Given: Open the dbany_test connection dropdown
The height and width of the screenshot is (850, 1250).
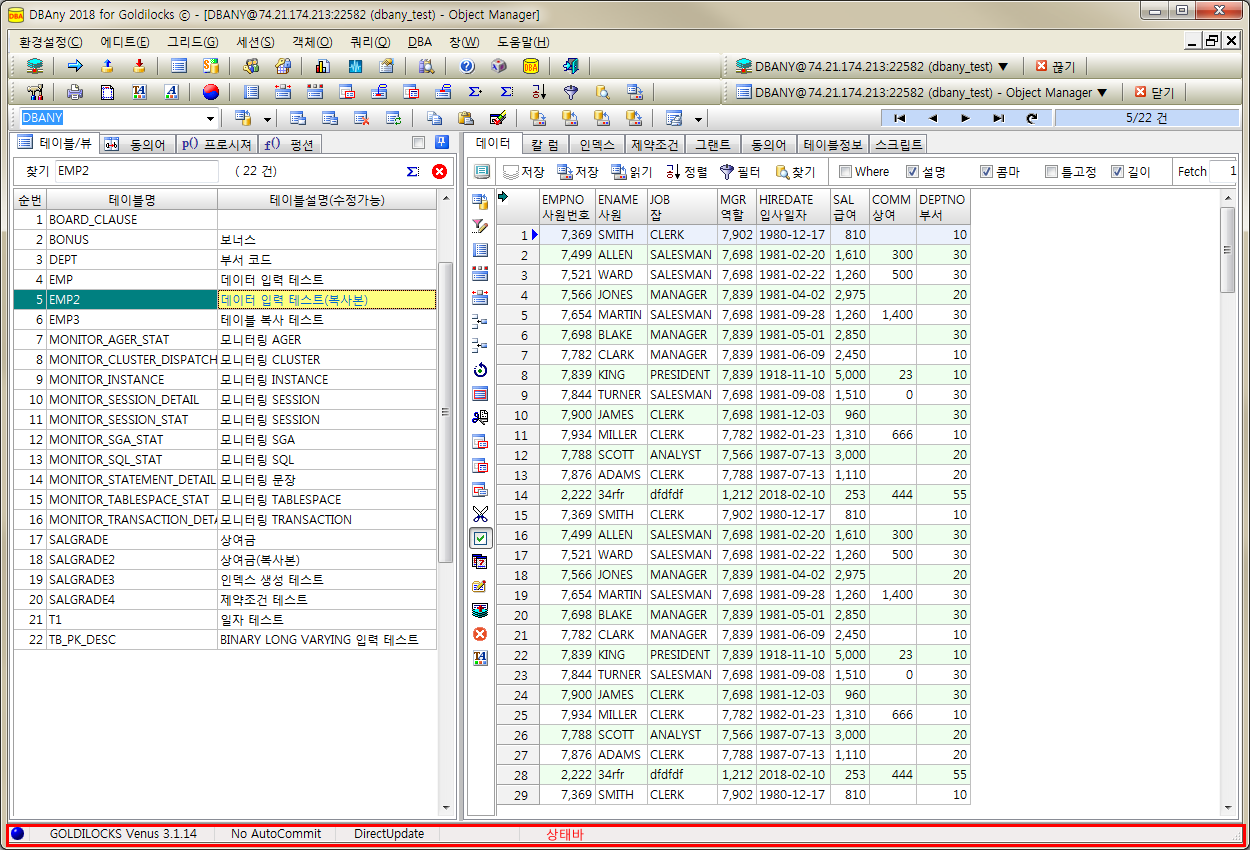Looking at the screenshot, I should [1003, 66].
